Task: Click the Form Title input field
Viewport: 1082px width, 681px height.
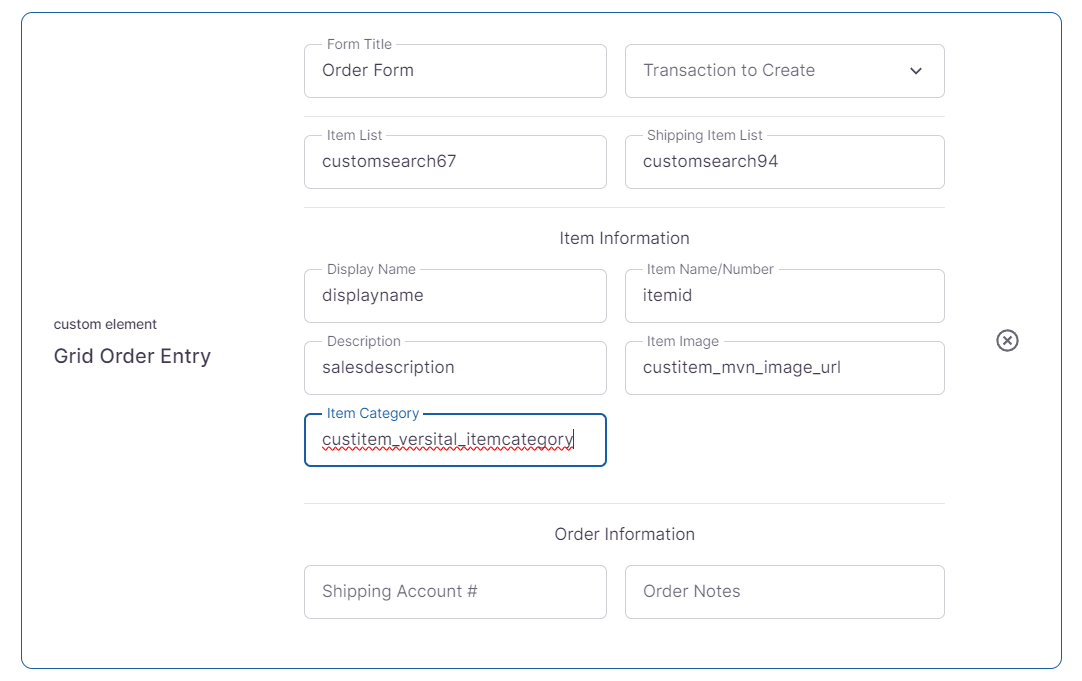Action: [x=455, y=71]
